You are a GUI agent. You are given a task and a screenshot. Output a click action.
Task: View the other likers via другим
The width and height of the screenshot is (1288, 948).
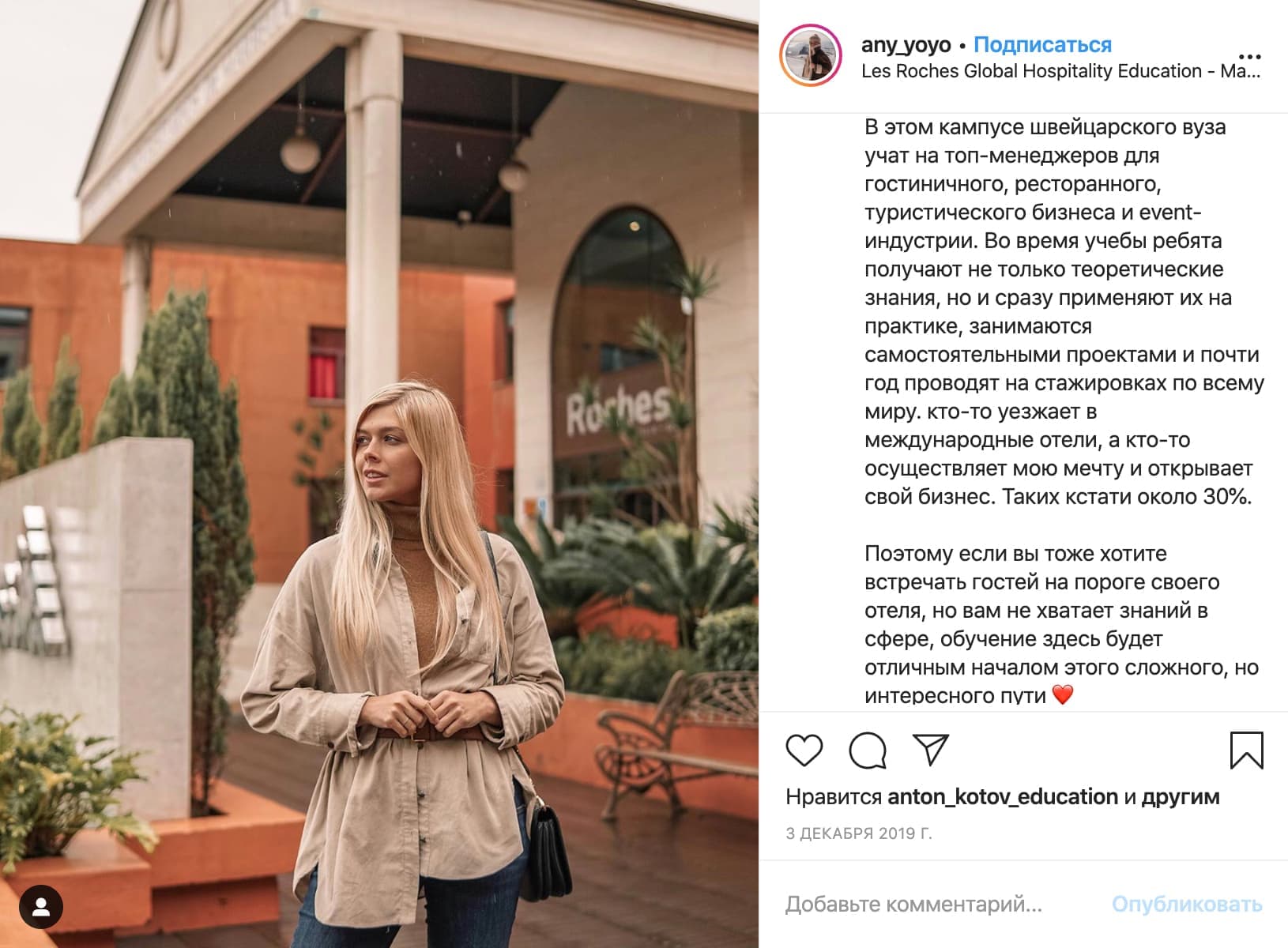[x=1181, y=797]
